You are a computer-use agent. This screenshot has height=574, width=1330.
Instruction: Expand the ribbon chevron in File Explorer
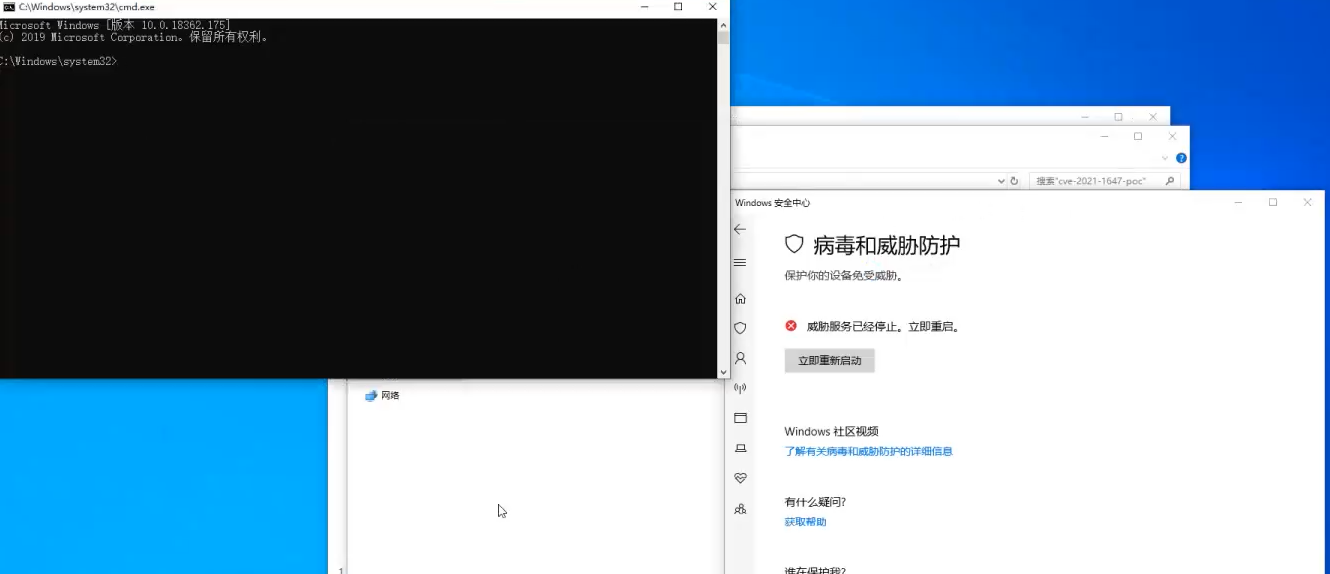[1165, 158]
